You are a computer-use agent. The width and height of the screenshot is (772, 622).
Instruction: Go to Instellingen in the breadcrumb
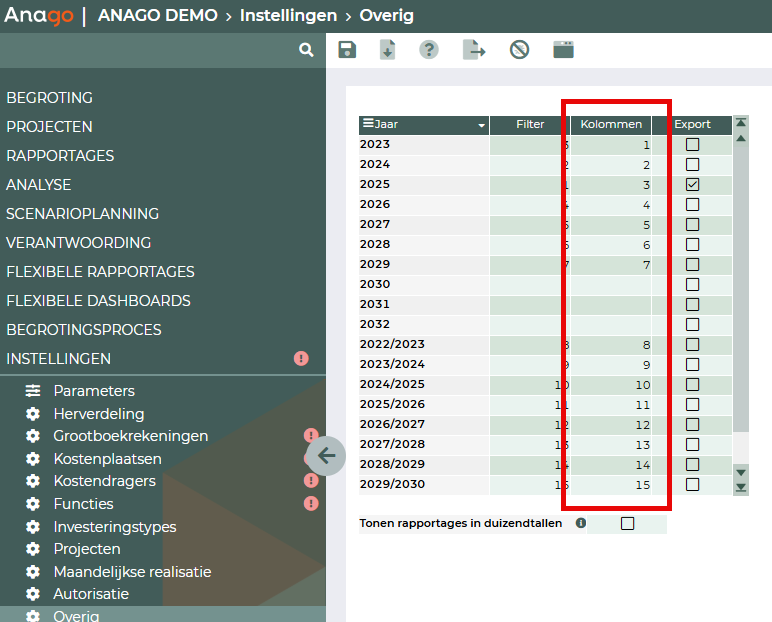tap(289, 16)
